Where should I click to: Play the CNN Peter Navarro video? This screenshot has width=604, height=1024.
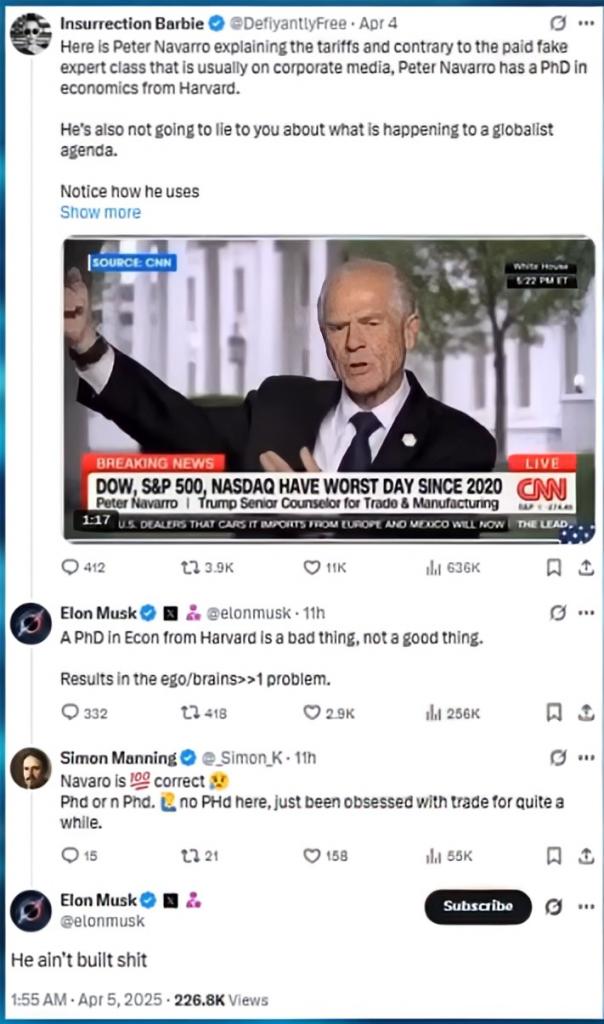pos(329,389)
